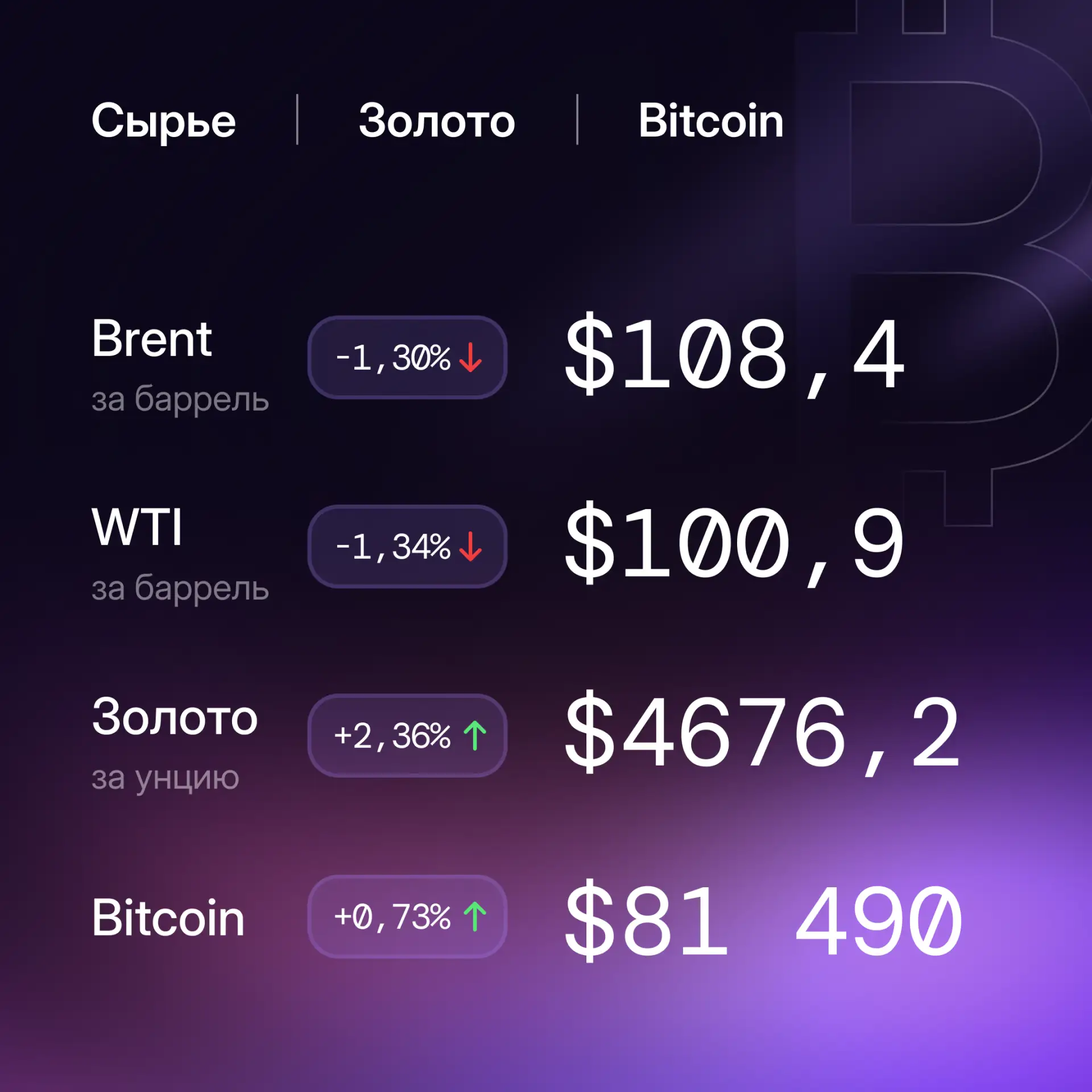1092x1092 pixels.
Task: Select the Brent row label
Action: (x=152, y=339)
